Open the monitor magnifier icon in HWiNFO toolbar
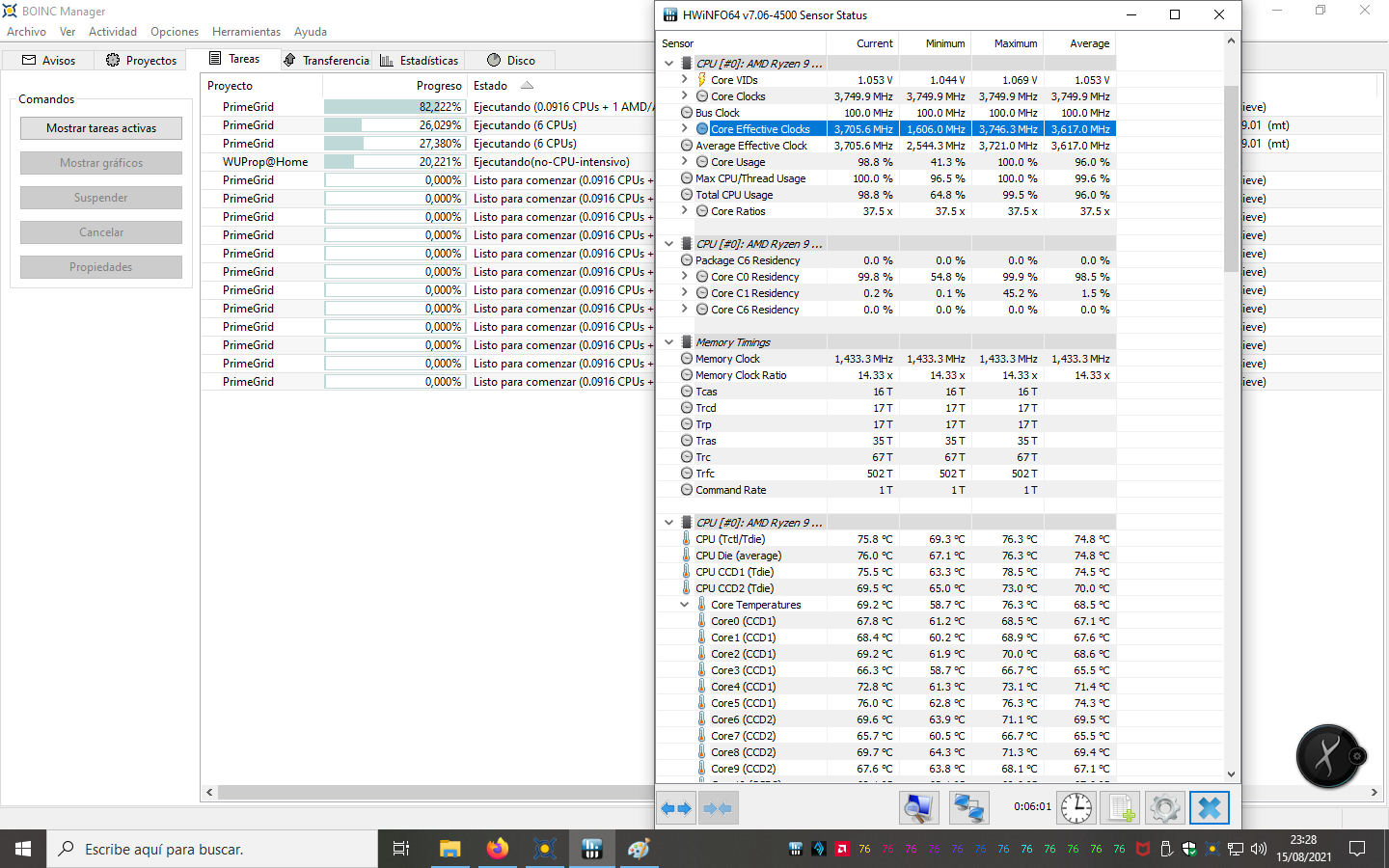Viewport: 1389px width, 868px height. (918, 808)
